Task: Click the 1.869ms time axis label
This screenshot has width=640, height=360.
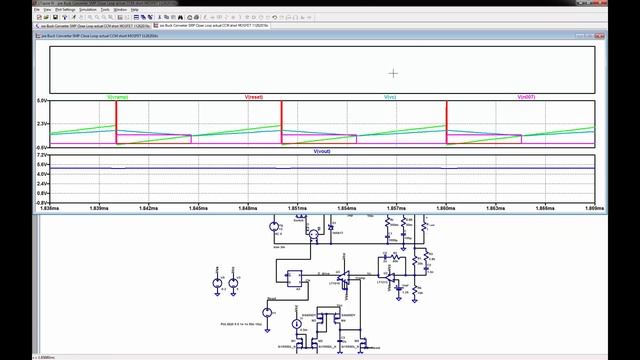Action: 595,208
